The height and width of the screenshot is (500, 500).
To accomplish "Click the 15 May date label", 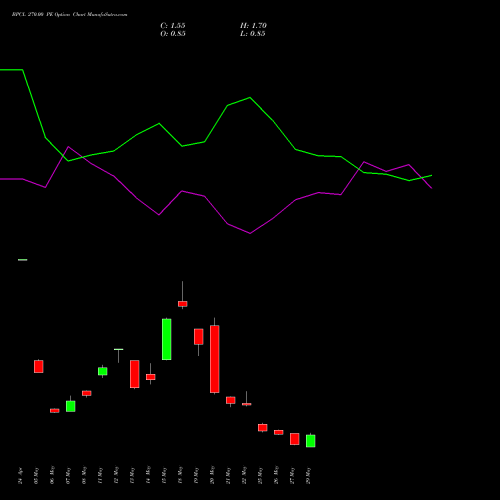I will click(165, 476).
